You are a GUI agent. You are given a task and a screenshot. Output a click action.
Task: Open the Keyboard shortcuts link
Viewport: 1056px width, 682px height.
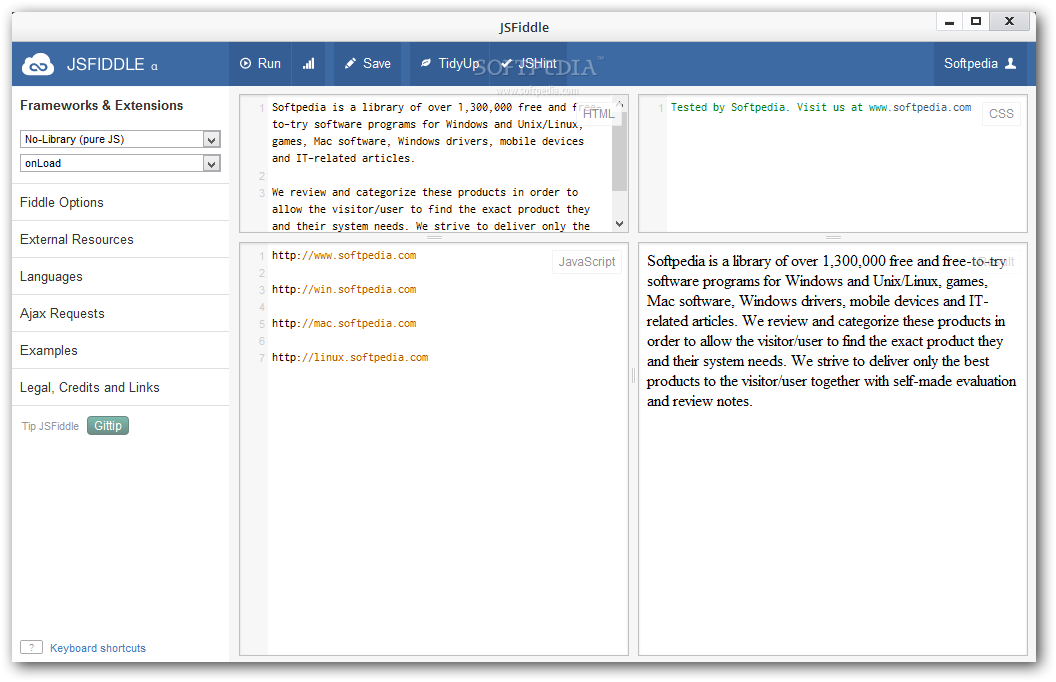point(98,648)
